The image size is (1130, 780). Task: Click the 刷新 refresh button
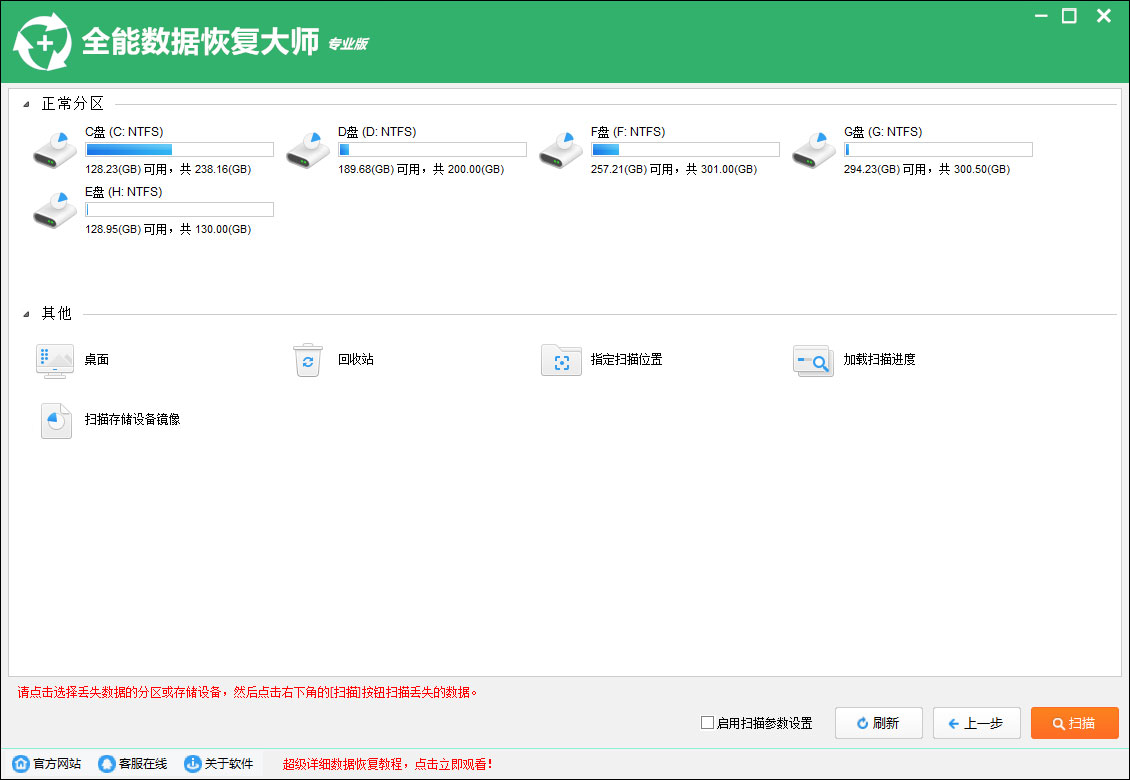pos(878,723)
